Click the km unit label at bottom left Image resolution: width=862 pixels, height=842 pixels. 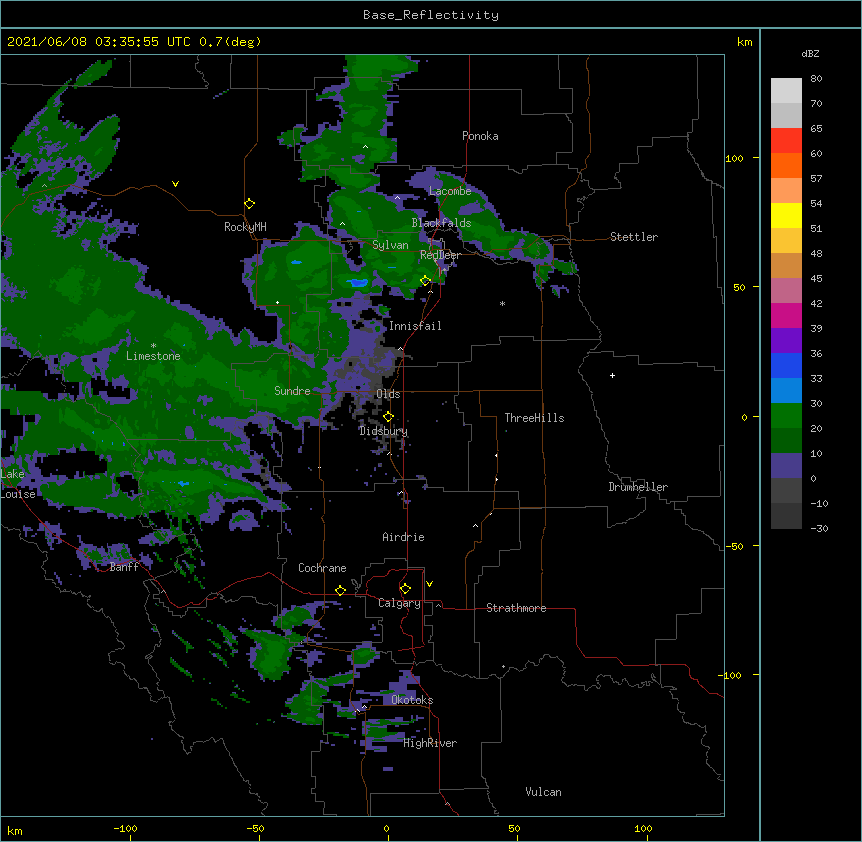(x=15, y=830)
